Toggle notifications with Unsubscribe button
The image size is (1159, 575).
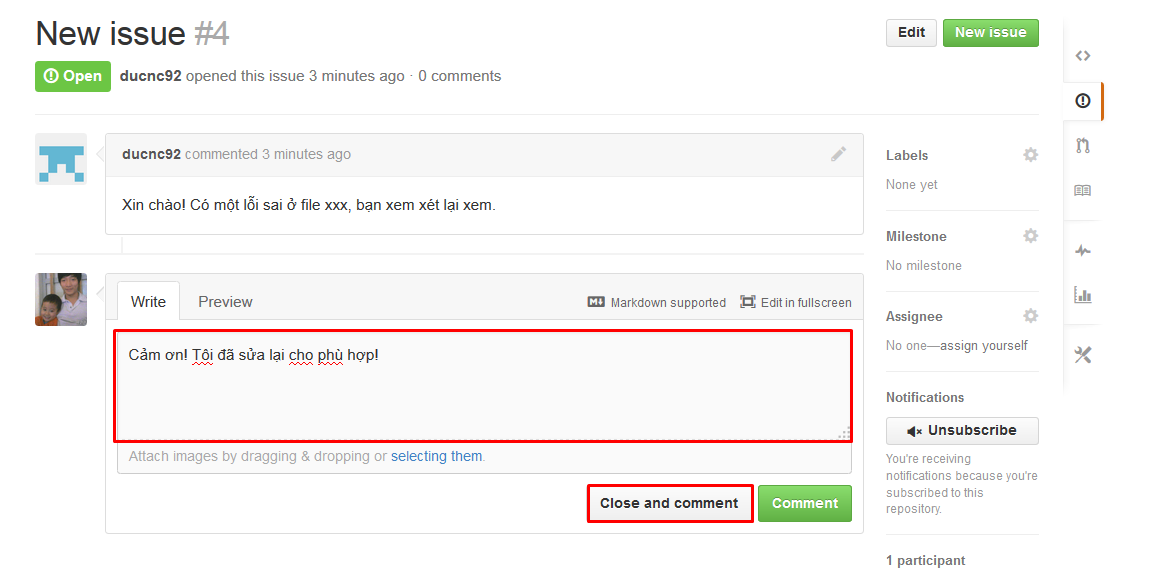tap(962, 431)
